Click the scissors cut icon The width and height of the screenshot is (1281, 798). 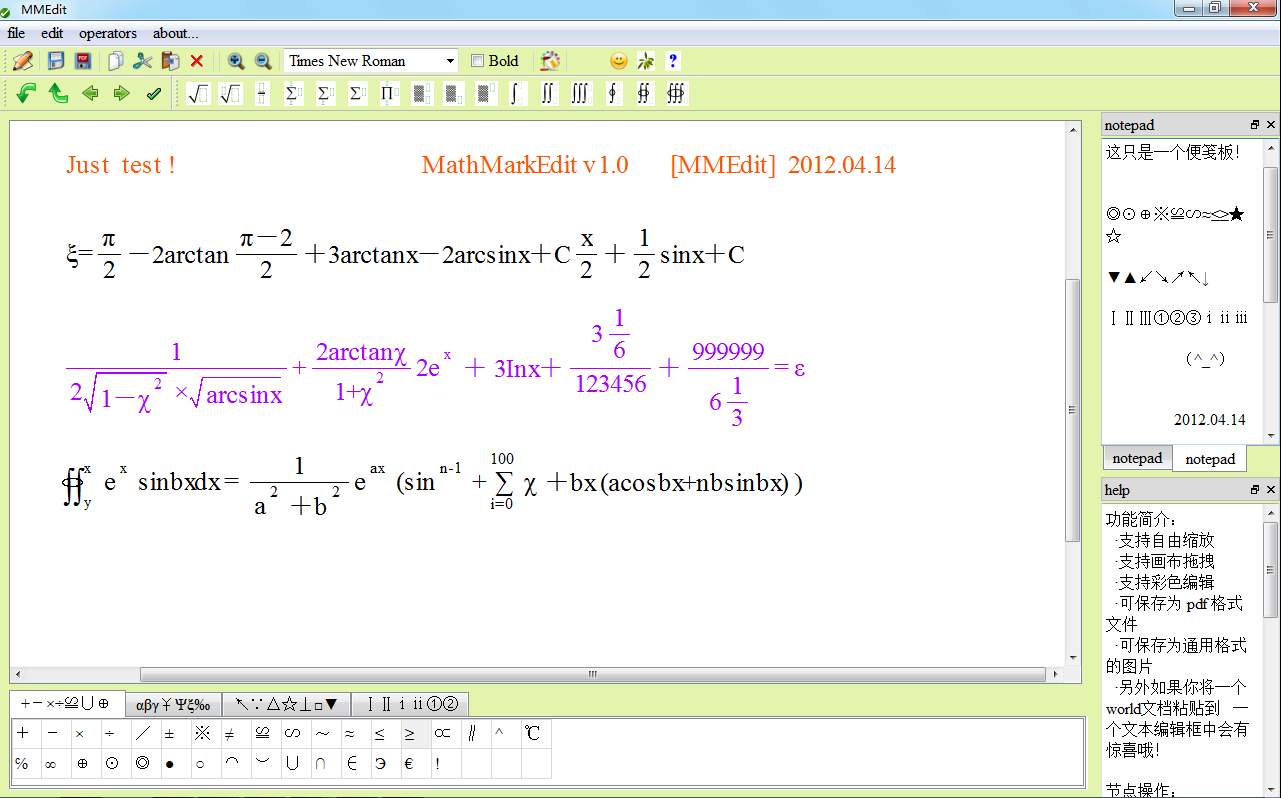click(x=143, y=61)
